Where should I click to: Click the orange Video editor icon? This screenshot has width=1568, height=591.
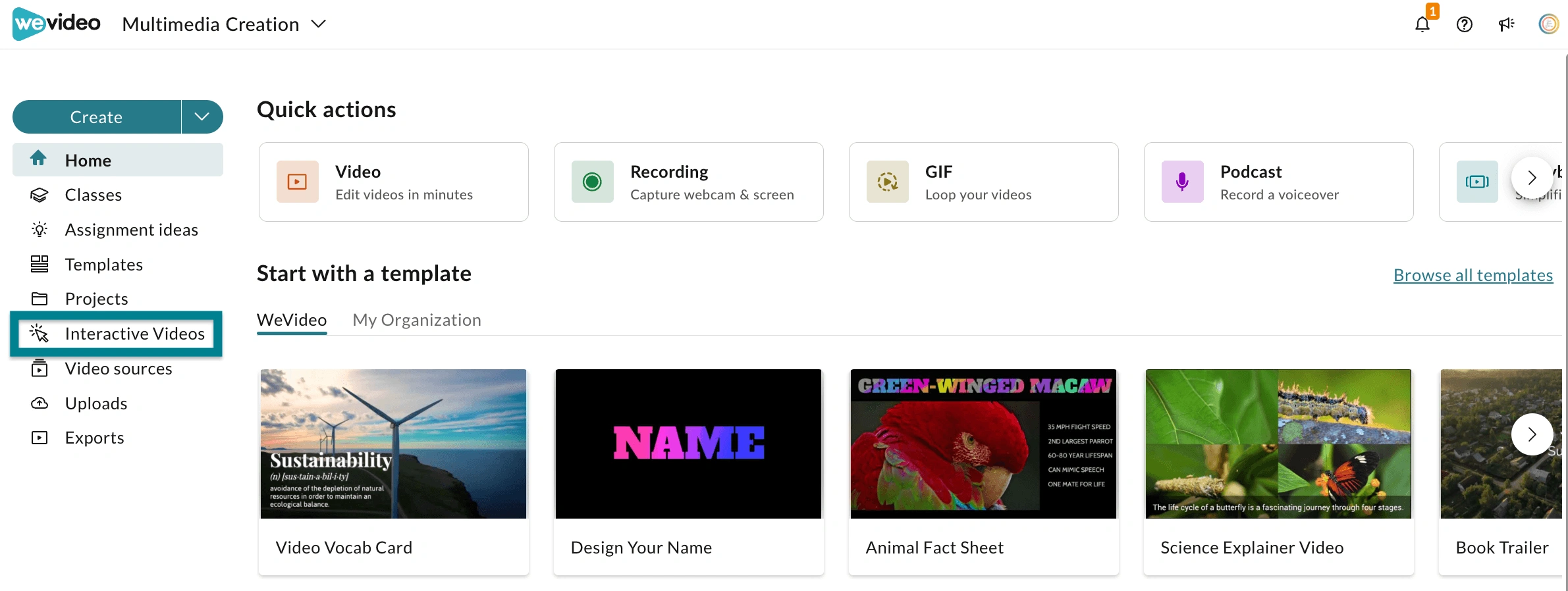(298, 182)
